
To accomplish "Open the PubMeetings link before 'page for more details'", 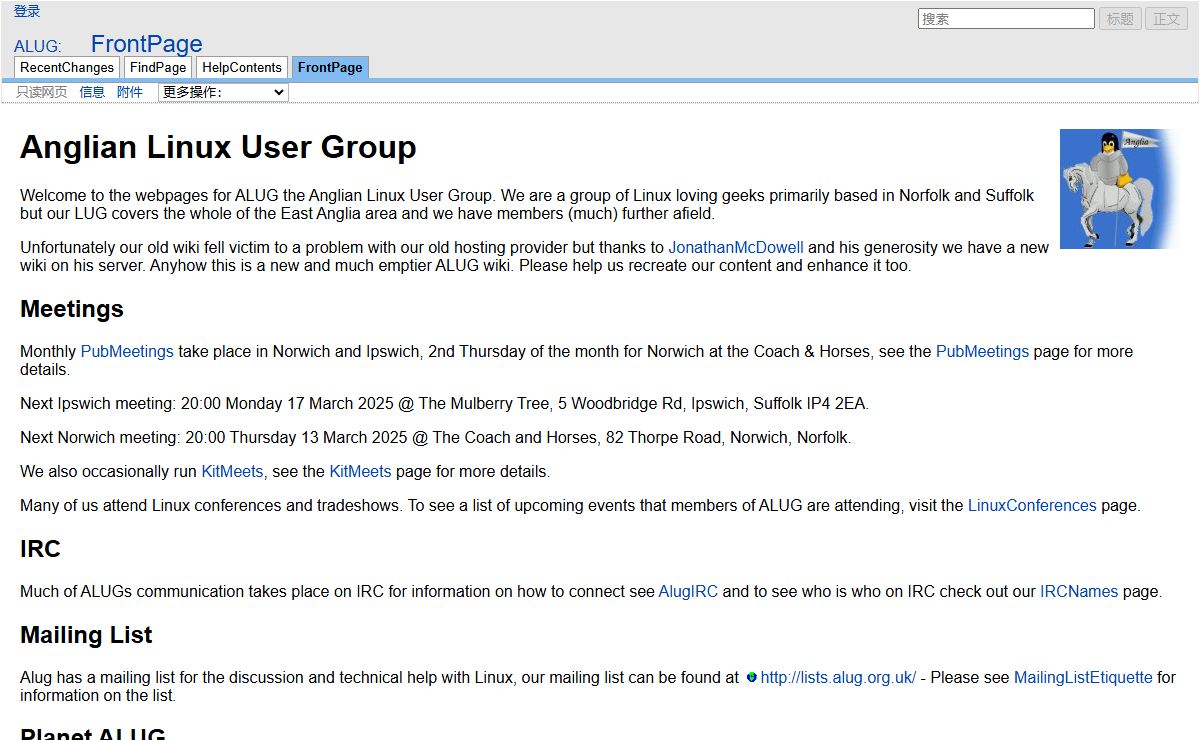I will [982, 352].
